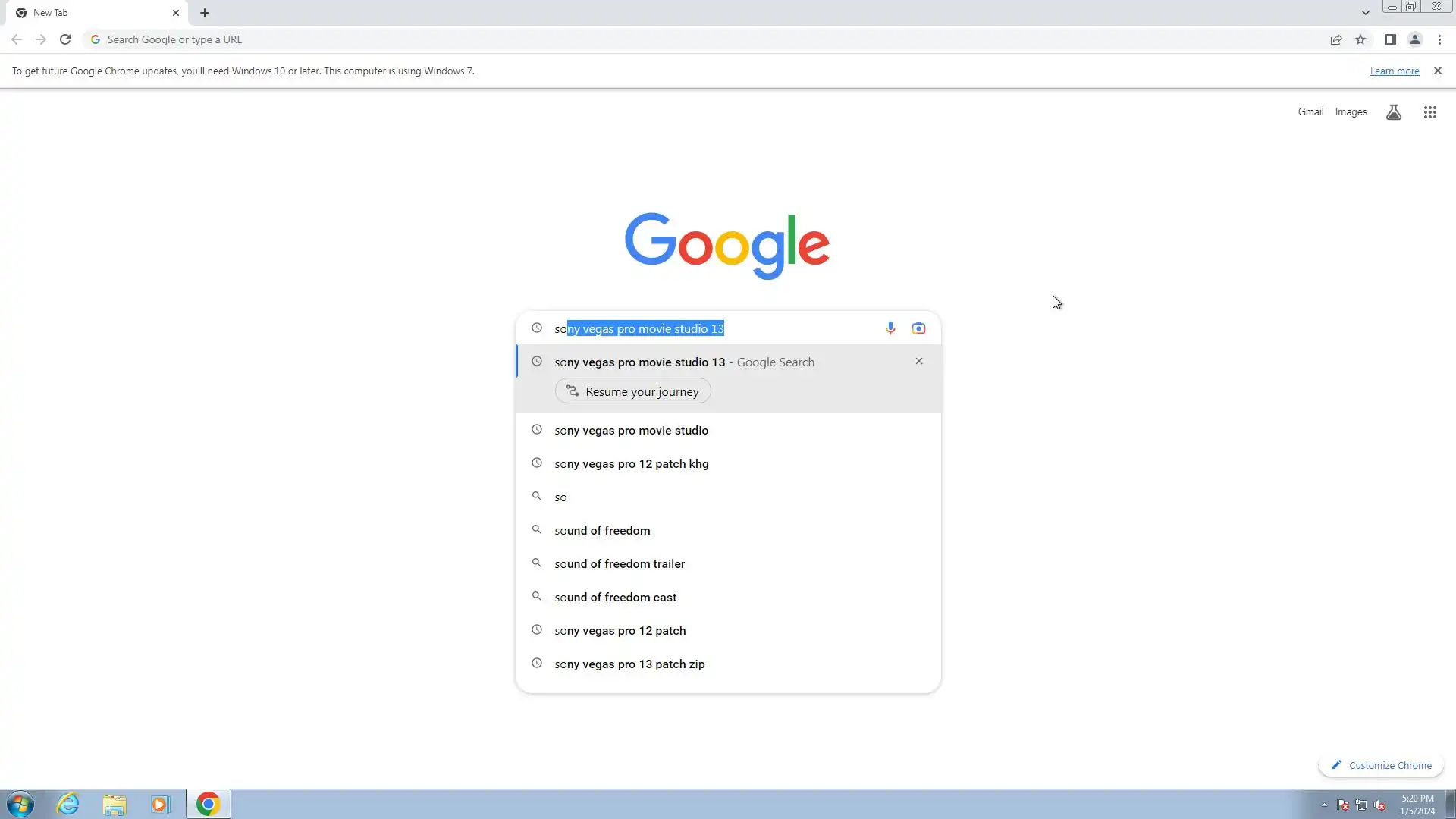1456x819 pixels.
Task: Toggle the Chrome side panel
Action: click(1390, 40)
